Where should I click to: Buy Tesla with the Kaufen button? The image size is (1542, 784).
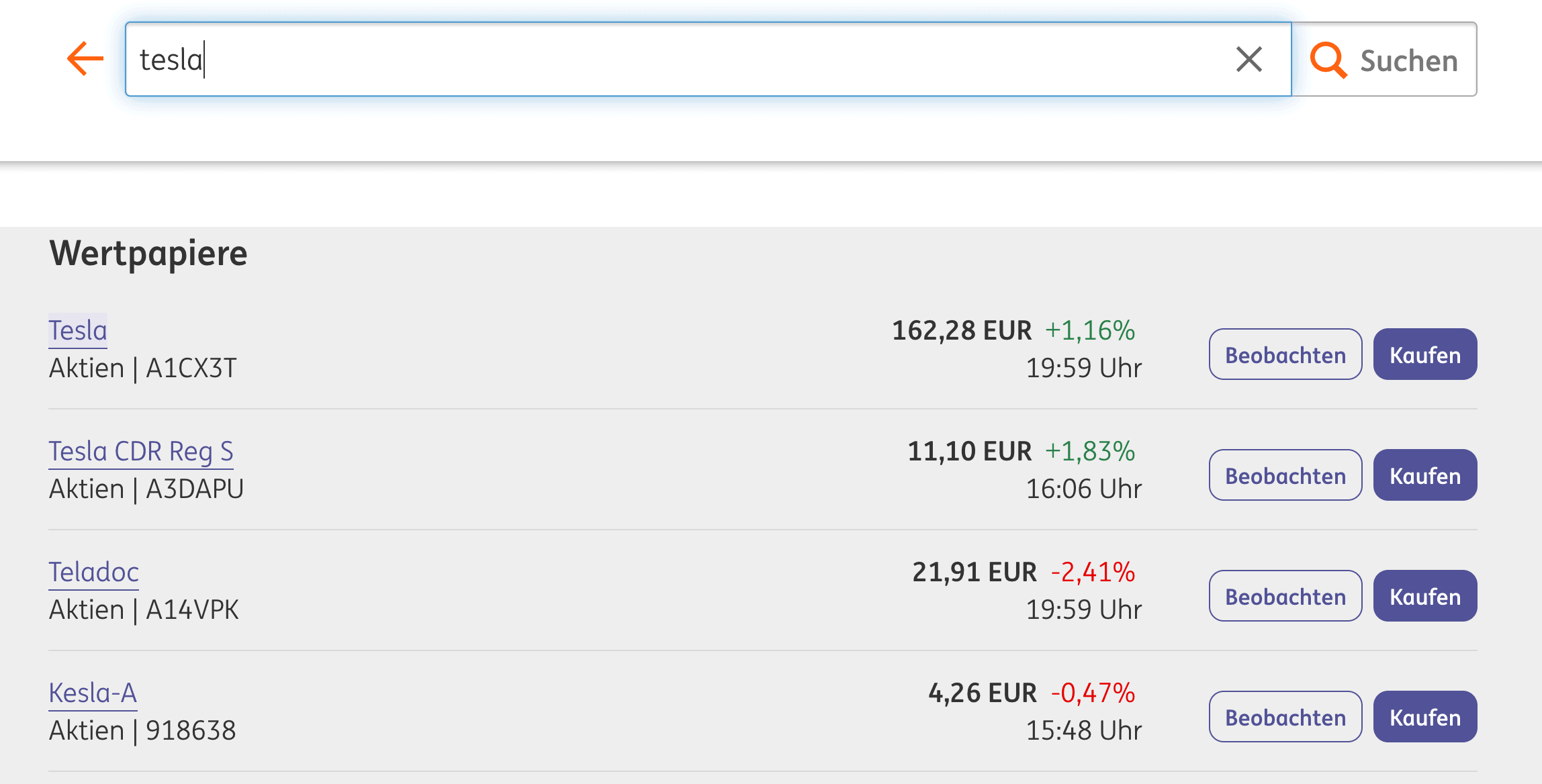1424,354
